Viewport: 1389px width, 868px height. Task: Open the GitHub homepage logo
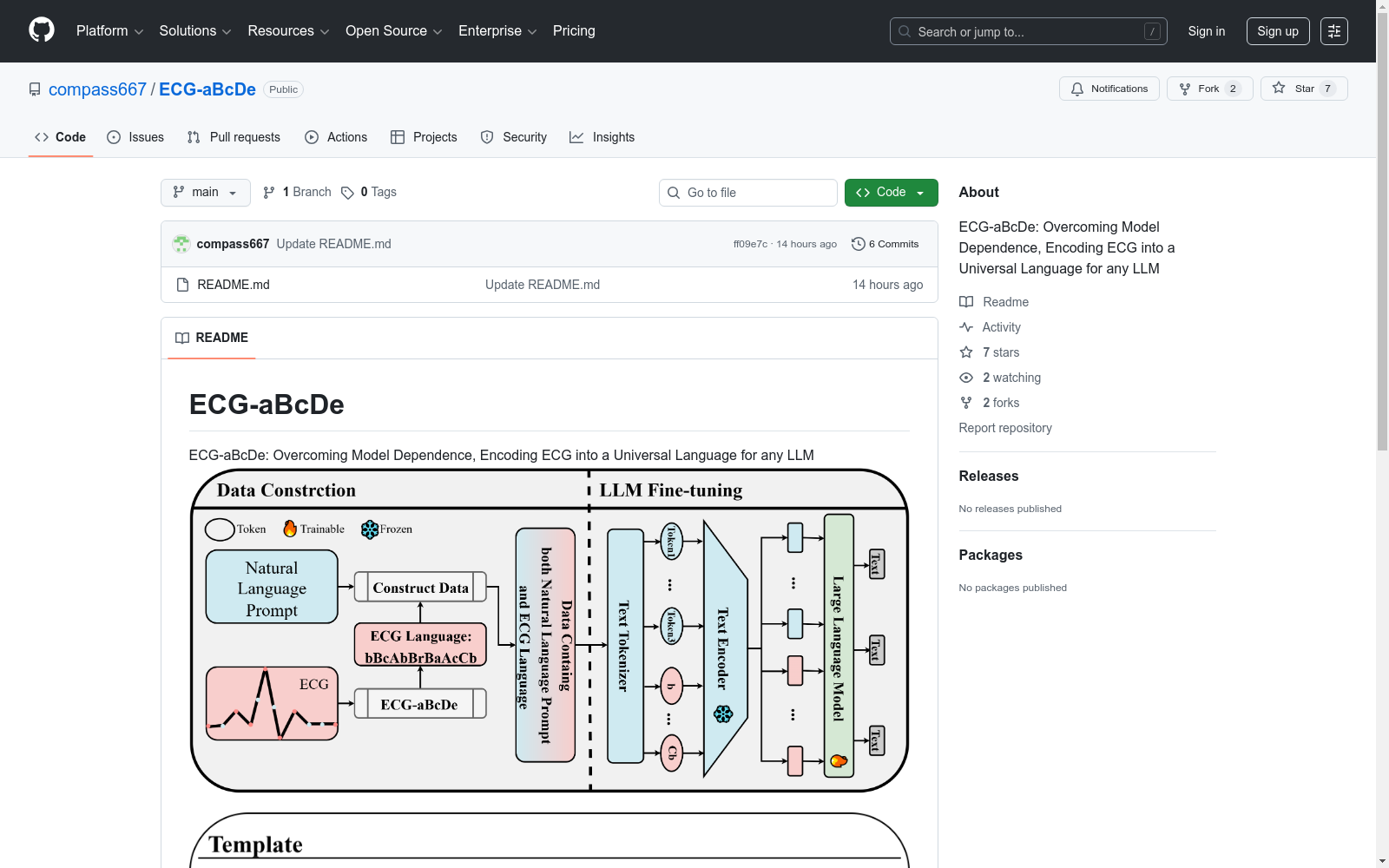click(x=42, y=30)
